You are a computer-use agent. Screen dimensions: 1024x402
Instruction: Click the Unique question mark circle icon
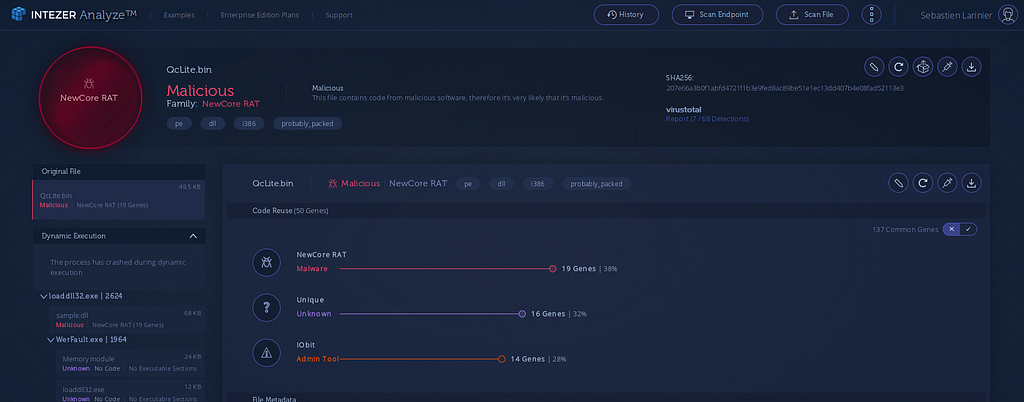click(x=266, y=307)
